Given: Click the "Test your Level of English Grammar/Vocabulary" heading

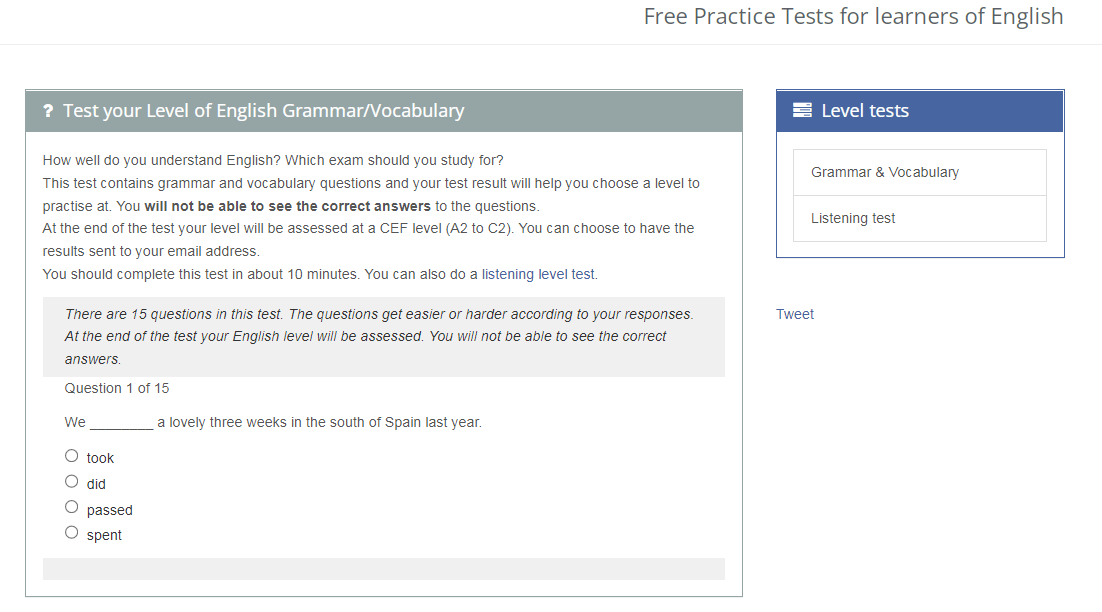Looking at the screenshot, I should pyautogui.click(x=263, y=111).
